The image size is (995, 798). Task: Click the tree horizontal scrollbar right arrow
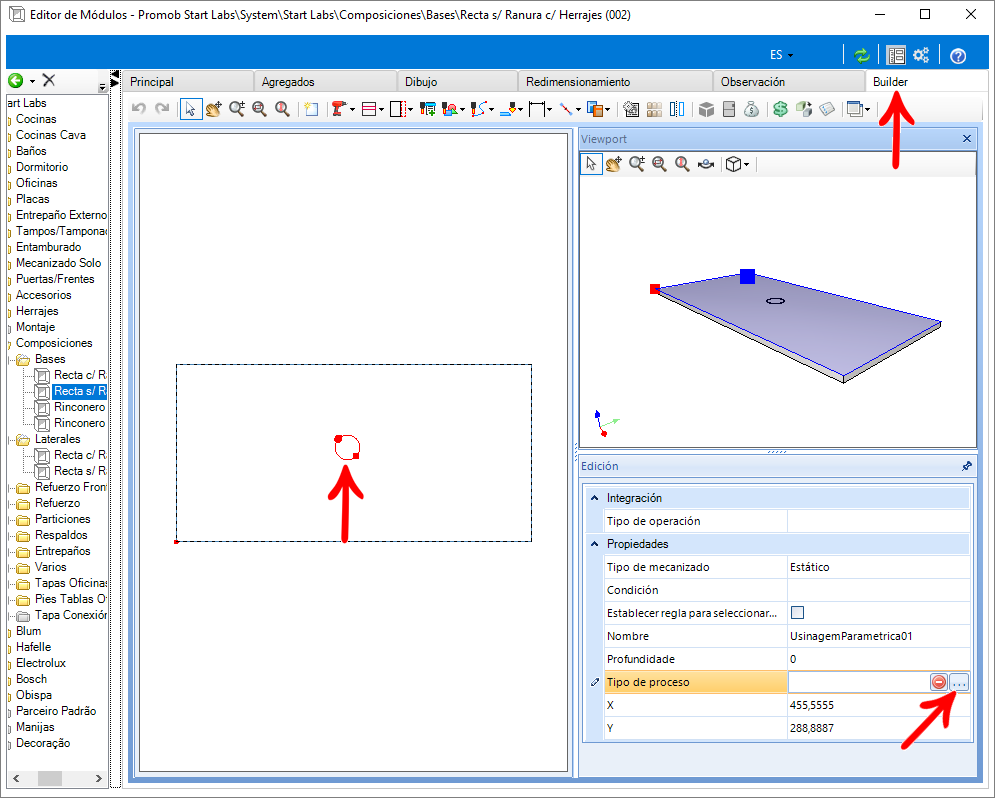coord(98,778)
